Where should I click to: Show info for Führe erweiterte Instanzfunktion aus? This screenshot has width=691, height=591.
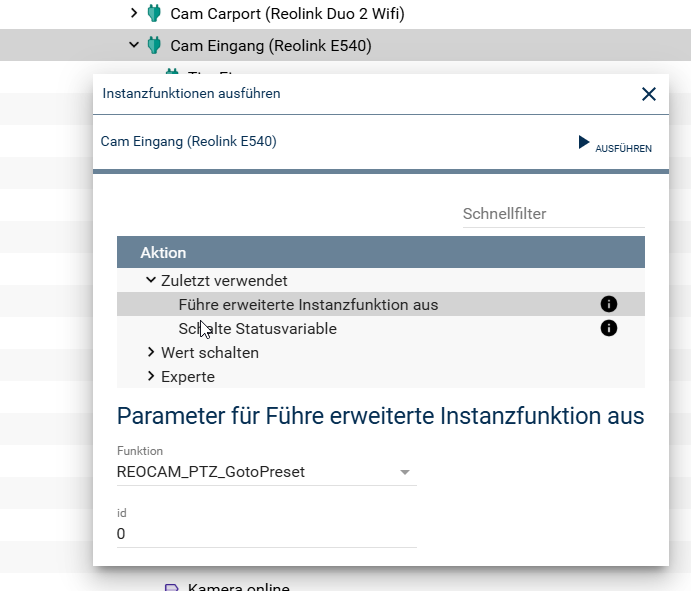[x=608, y=304]
